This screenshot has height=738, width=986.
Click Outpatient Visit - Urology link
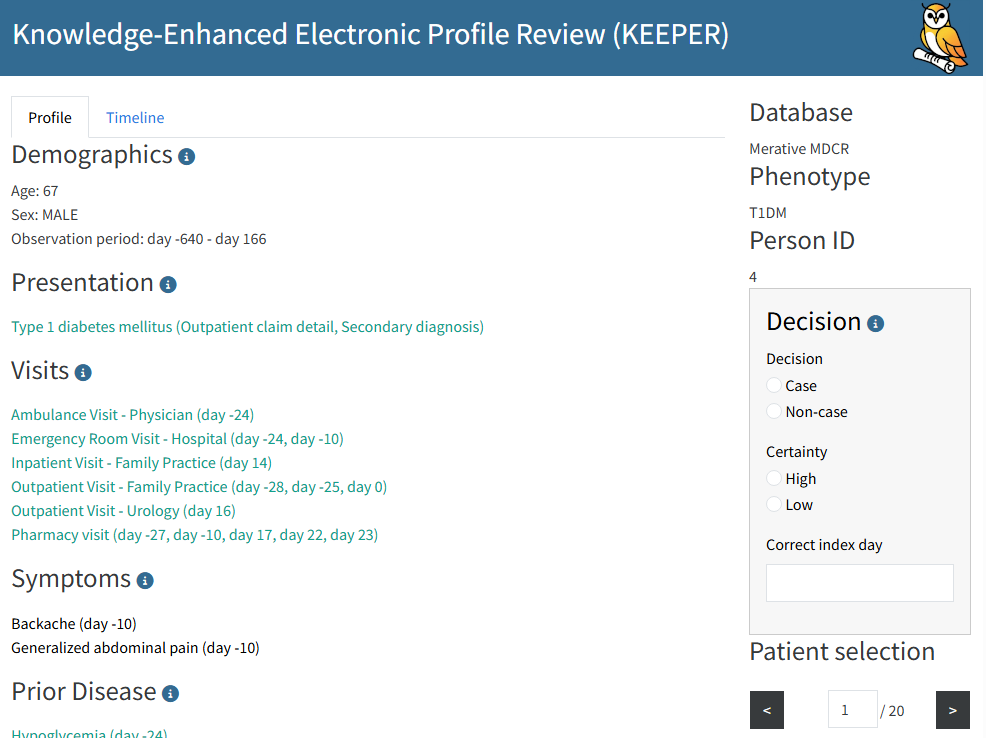click(123, 511)
